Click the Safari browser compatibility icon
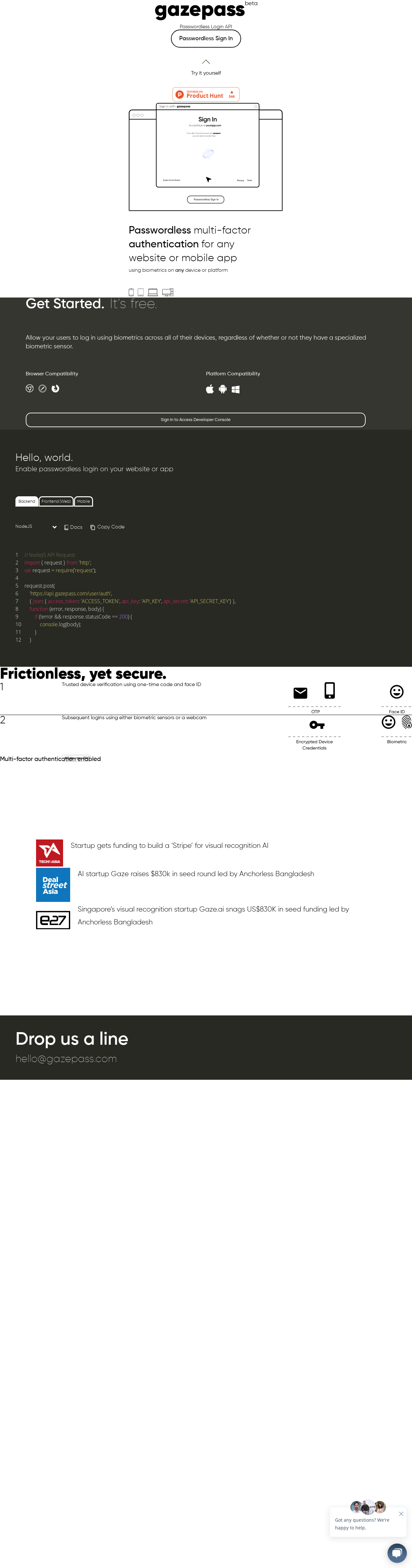The height and width of the screenshot is (1568, 412). point(43,388)
